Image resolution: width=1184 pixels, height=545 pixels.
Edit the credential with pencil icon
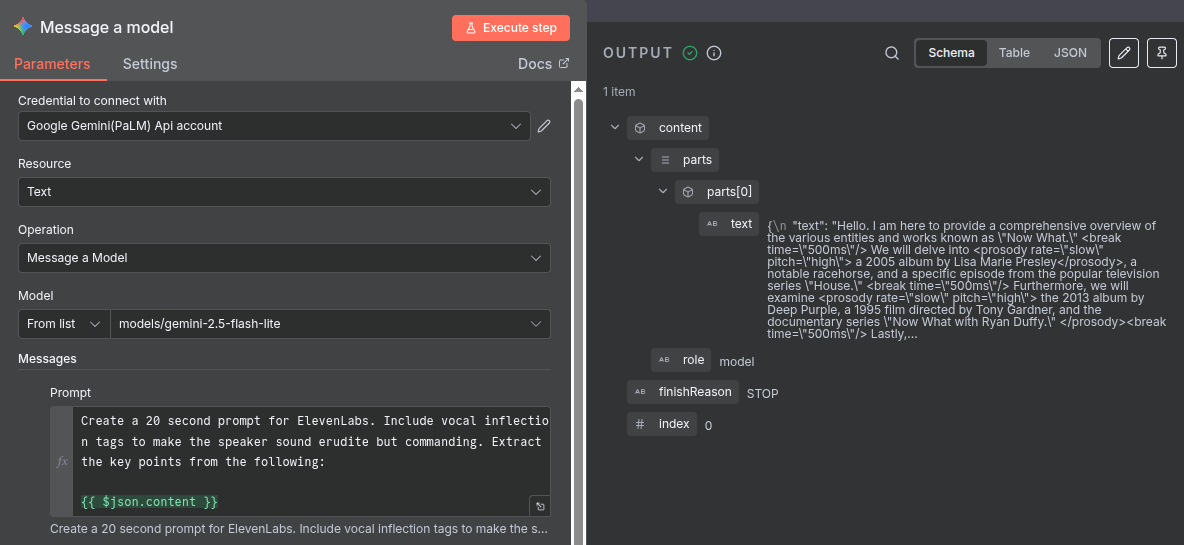pyautogui.click(x=544, y=126)
